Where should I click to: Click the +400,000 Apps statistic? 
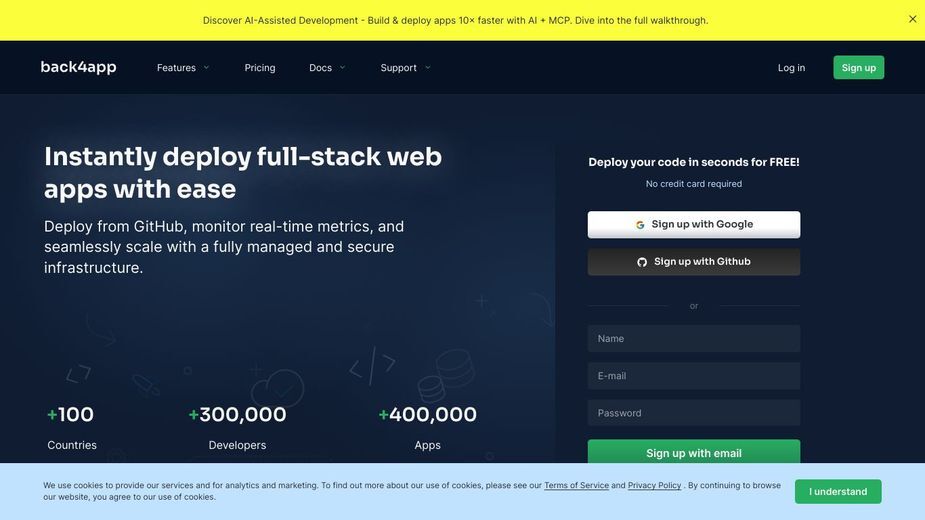[427, 427]
